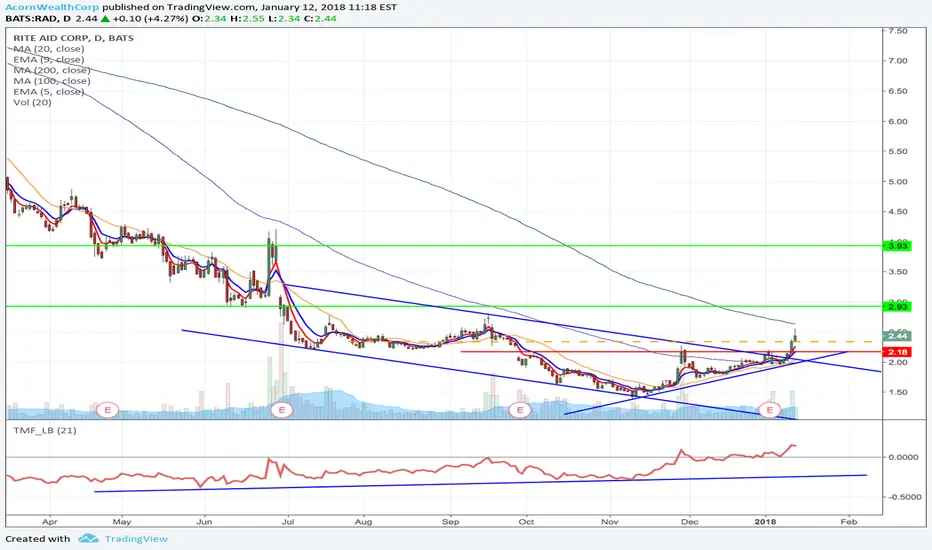Click the 0.0000 indicator axis label
The image size is (932, 550).
pyautogui.click(x=903, y=457)
